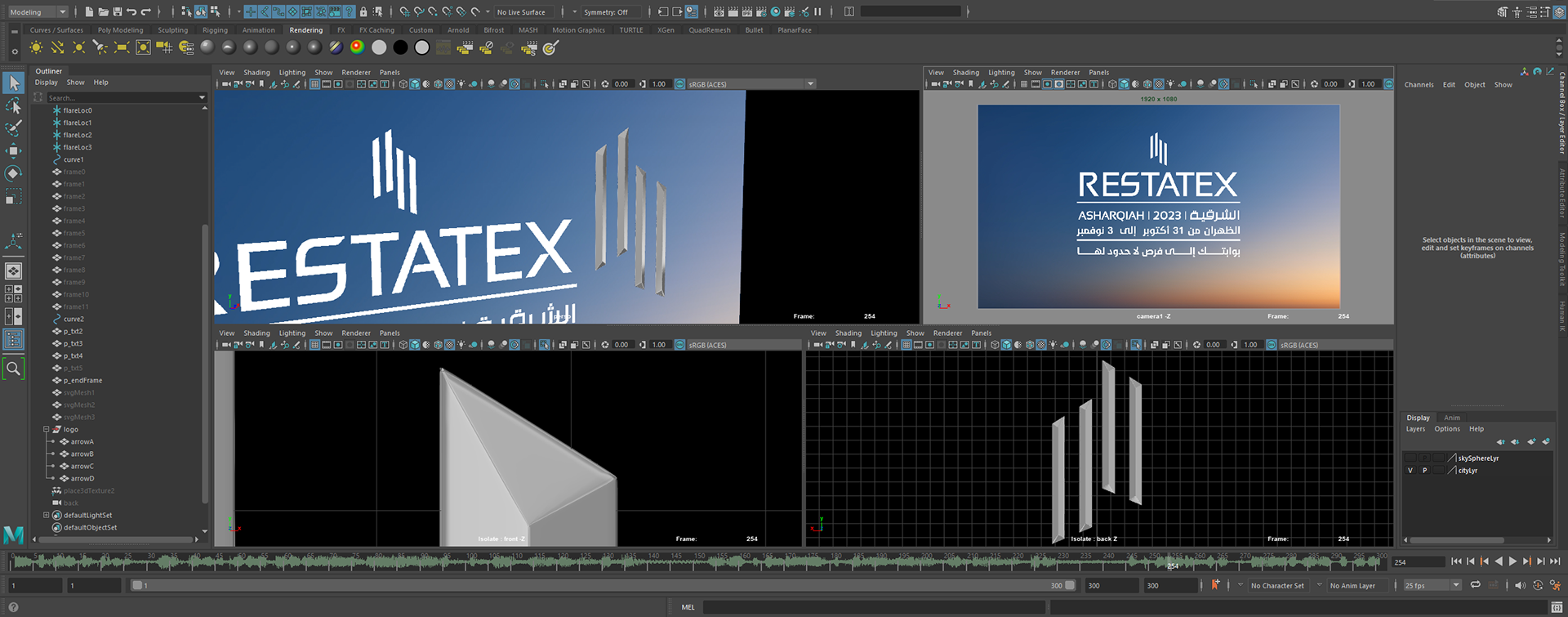Create a new empty layer icon

[1531, 441]
